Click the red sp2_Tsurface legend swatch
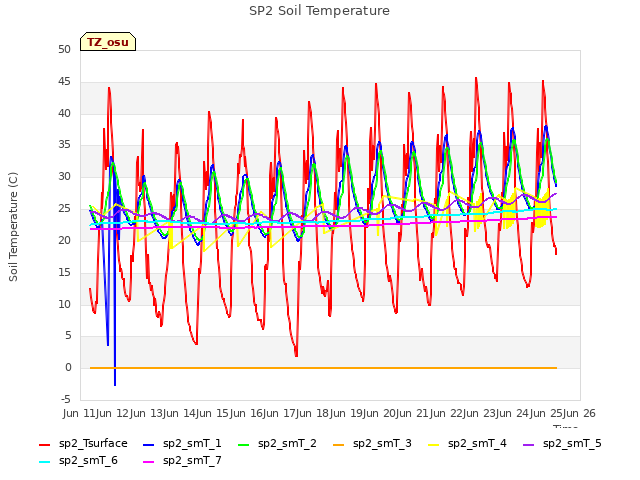This screenshot has width=640, height=480. [44, 444]
